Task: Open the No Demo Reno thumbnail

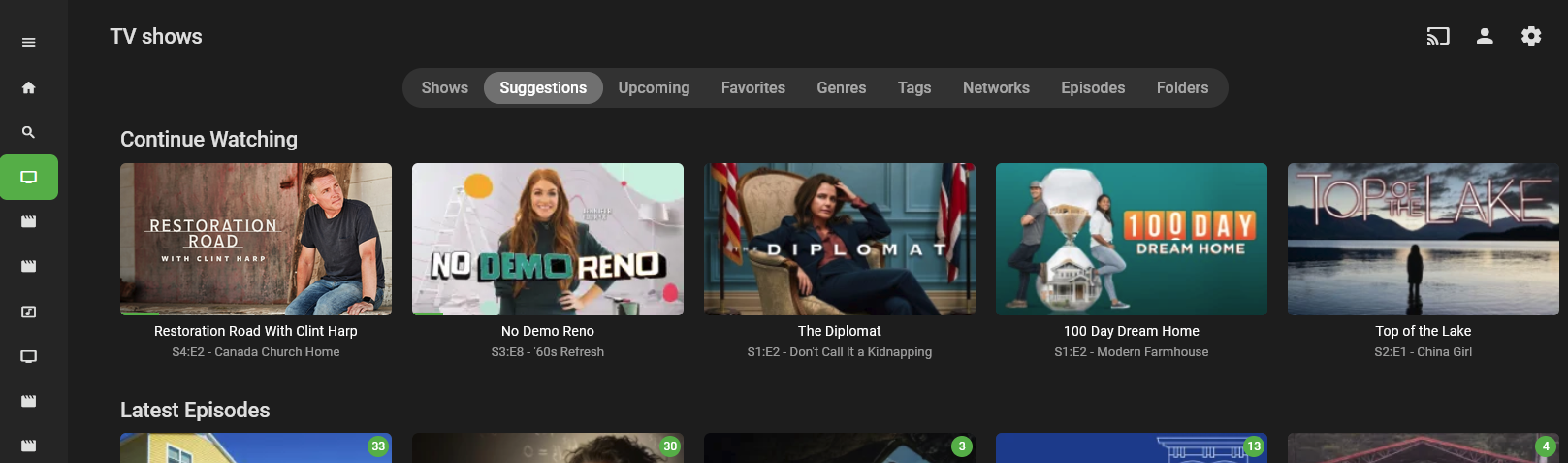Action: pos(548,239)
